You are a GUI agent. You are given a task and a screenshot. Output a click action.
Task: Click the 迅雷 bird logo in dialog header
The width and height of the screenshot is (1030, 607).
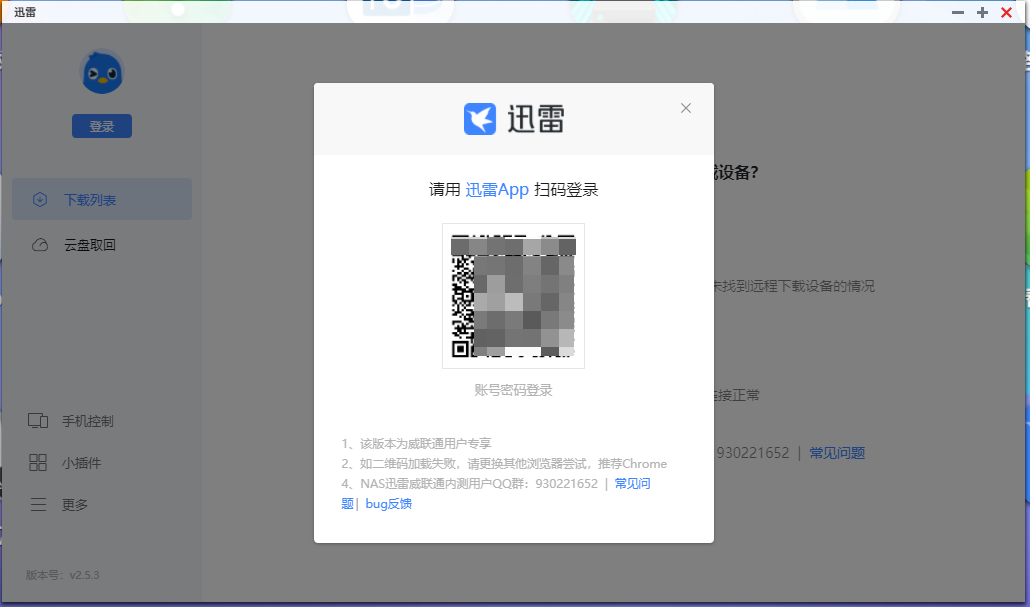(480, 119)
